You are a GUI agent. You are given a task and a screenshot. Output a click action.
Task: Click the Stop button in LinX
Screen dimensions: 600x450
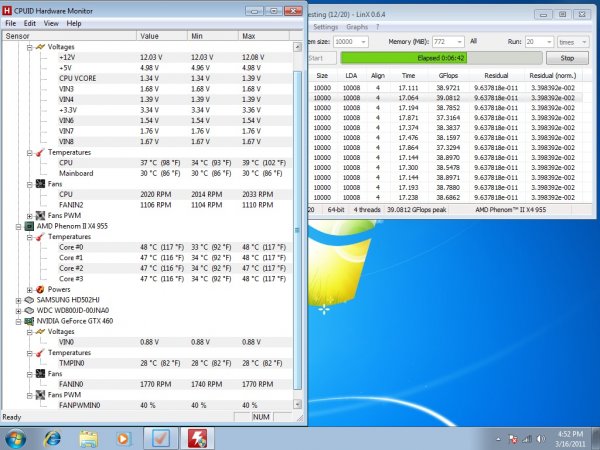(x=567, y=58)
